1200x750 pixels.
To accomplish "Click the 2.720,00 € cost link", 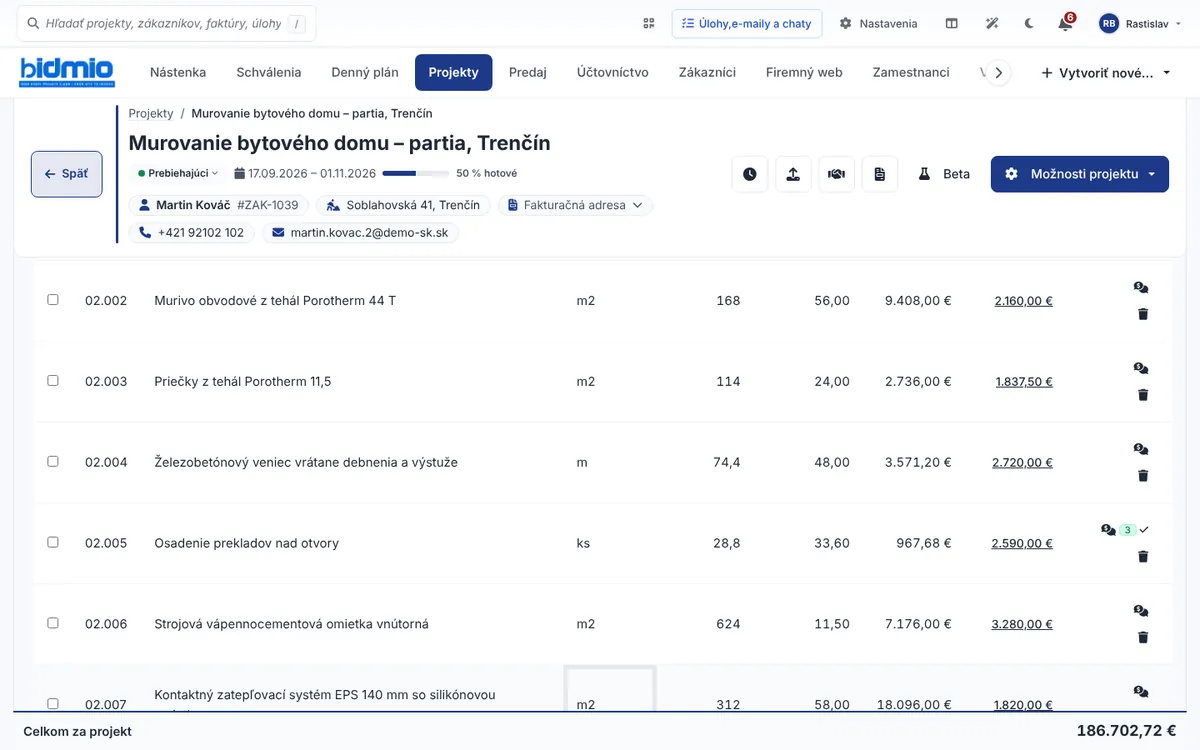I will click(x=1022, y=462).
